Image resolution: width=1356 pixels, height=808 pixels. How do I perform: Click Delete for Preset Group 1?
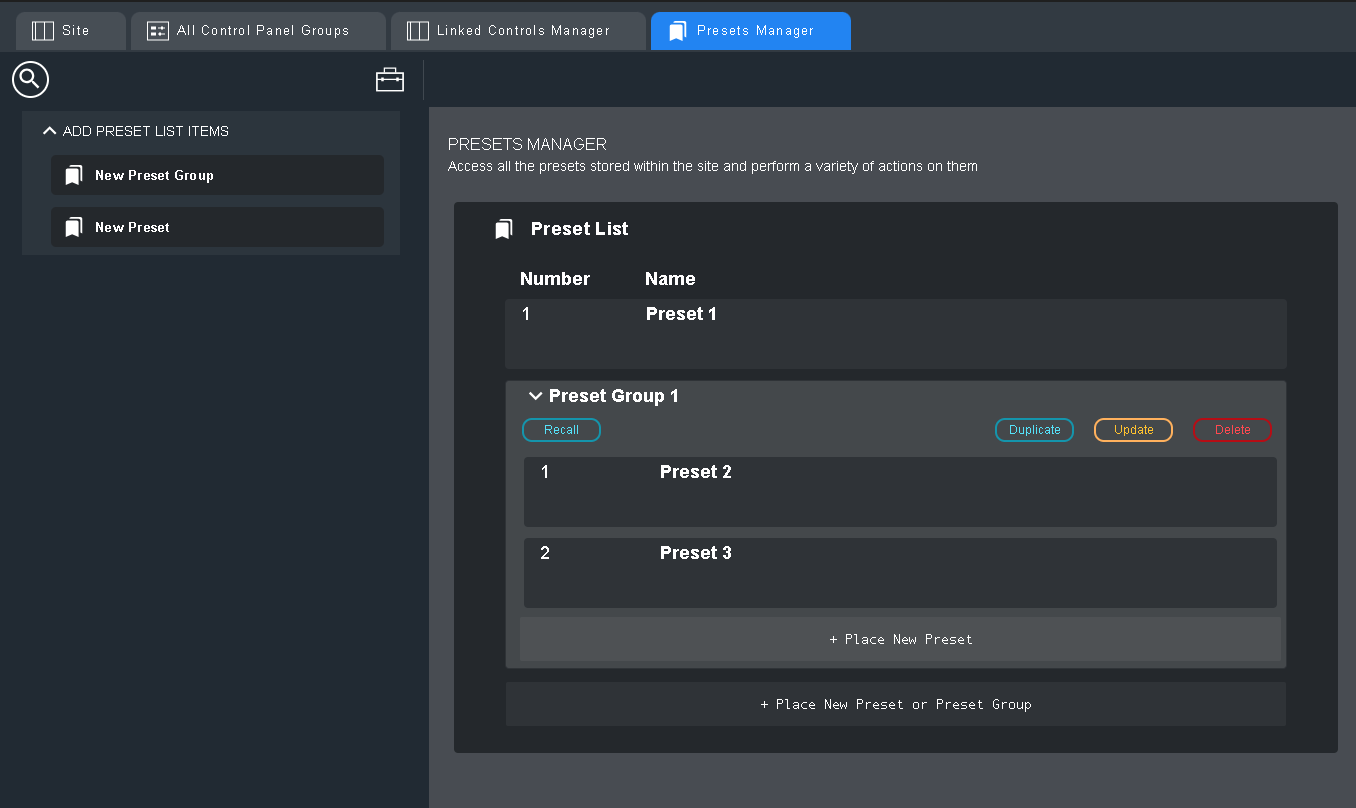coord(1232,430)
